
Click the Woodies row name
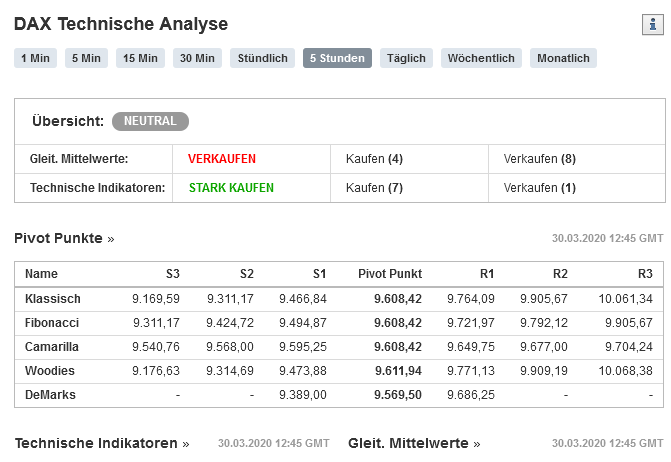tap(50, 370)
